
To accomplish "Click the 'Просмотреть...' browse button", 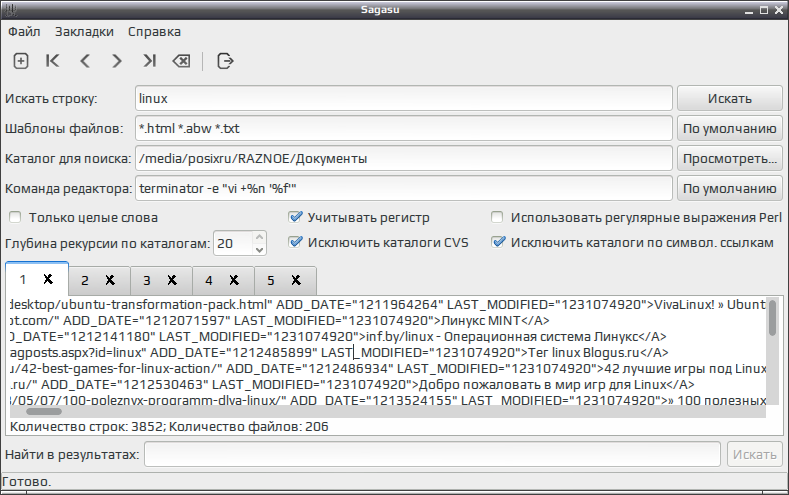I will 730,159.
